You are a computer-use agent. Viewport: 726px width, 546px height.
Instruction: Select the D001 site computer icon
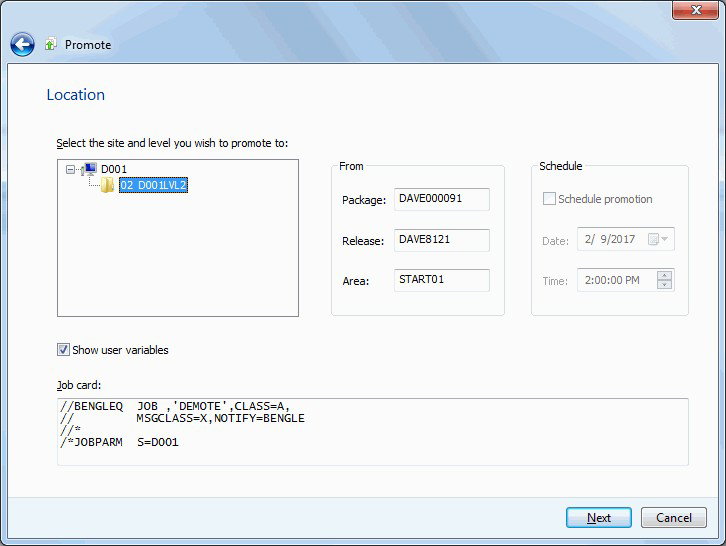coord(89,169)
